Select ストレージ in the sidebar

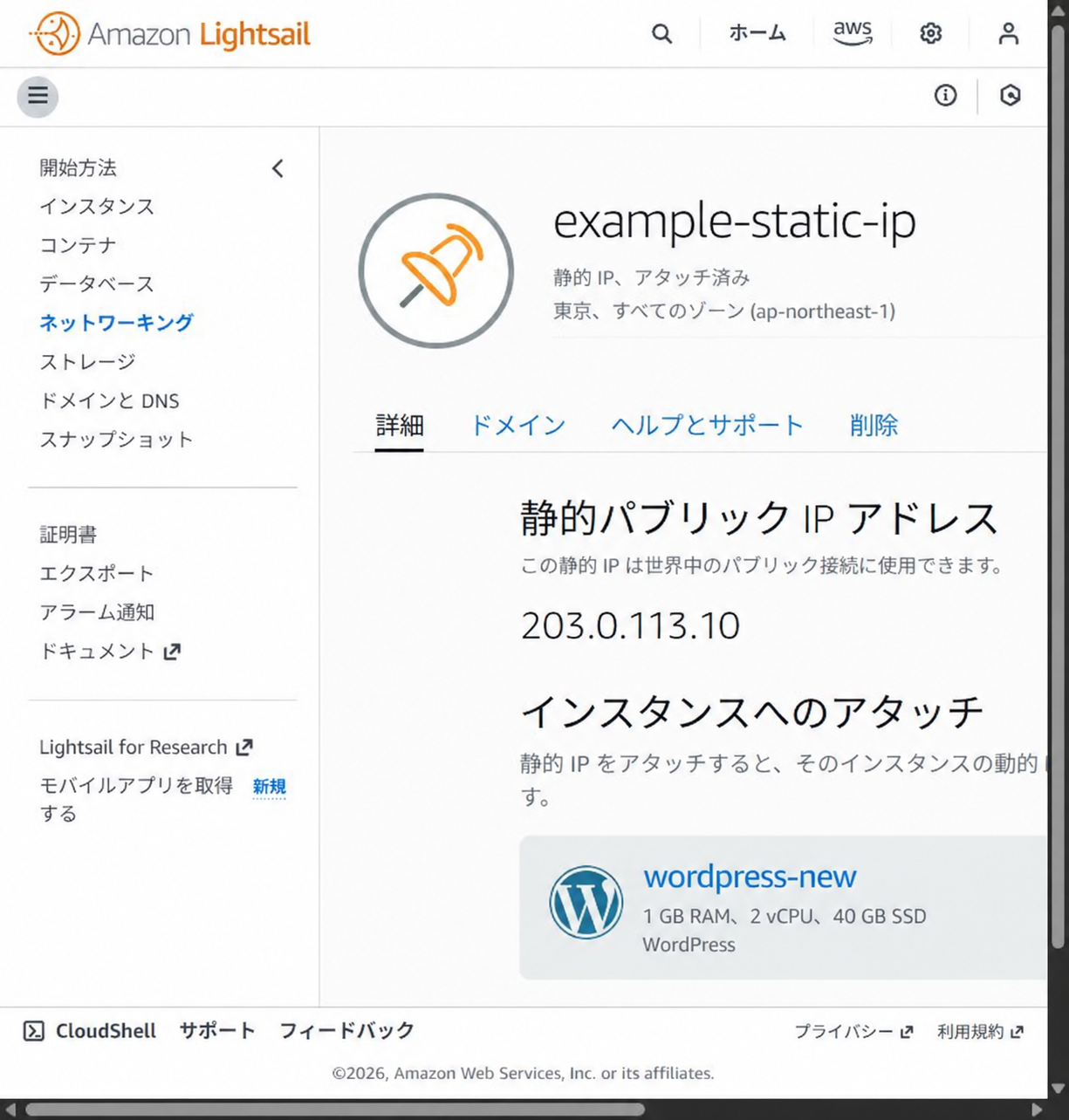coord(87,361)
